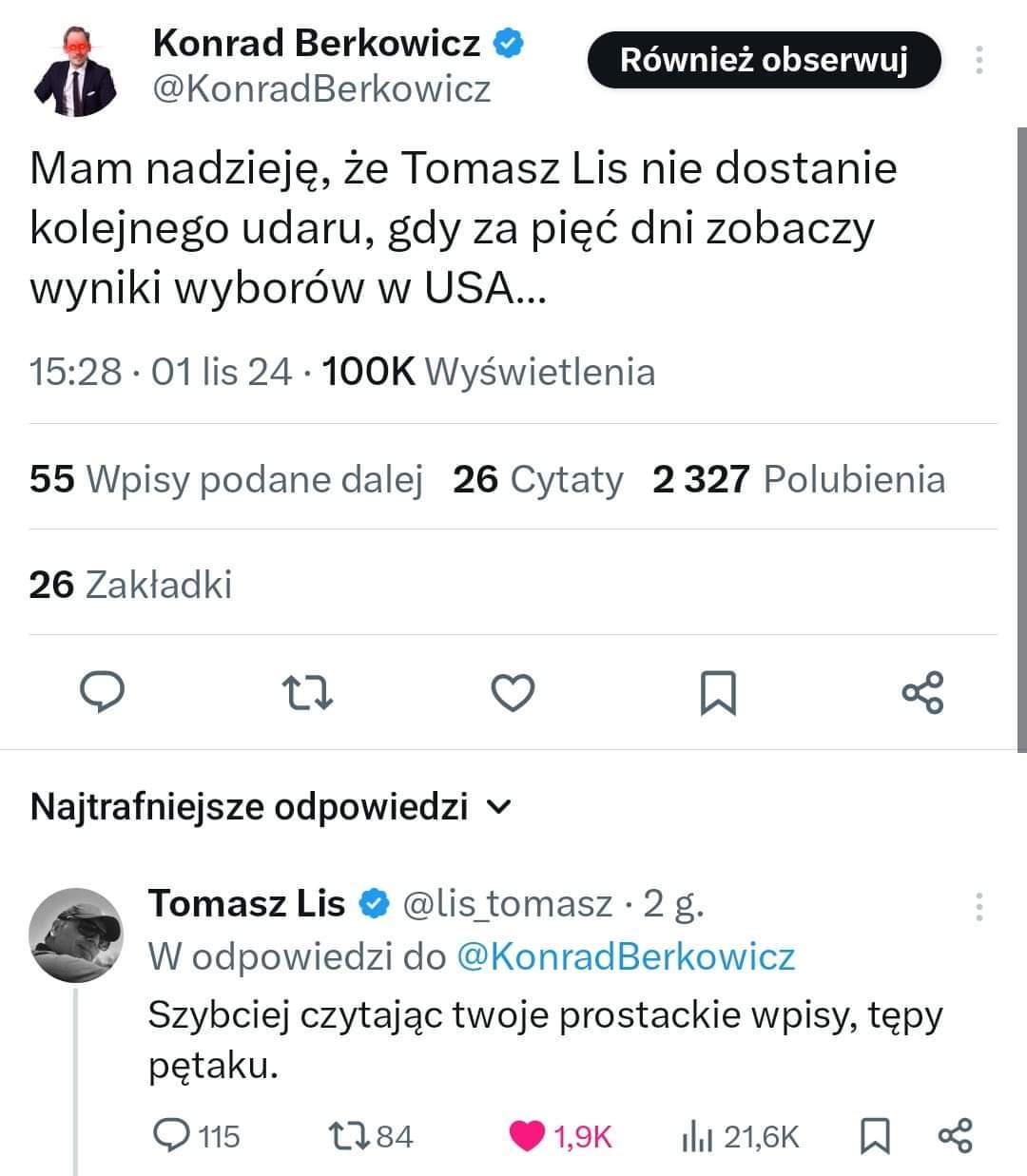Open Konrad Berkowicz's profile picture
Image resolution: width=1027 pixels, height=1176 pixels.
point(76,69)
